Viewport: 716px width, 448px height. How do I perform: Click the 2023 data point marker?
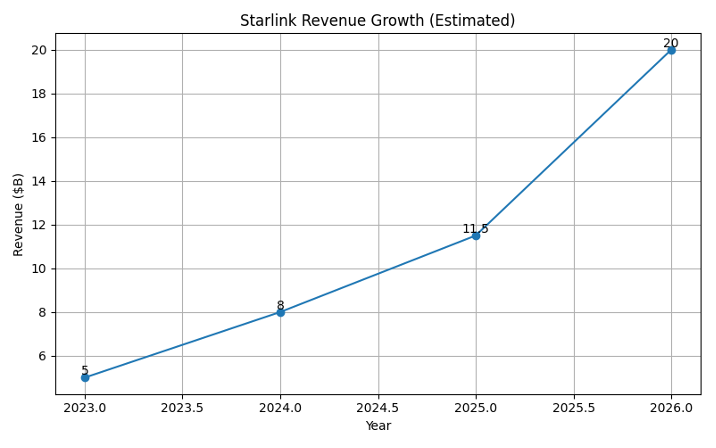85,378
